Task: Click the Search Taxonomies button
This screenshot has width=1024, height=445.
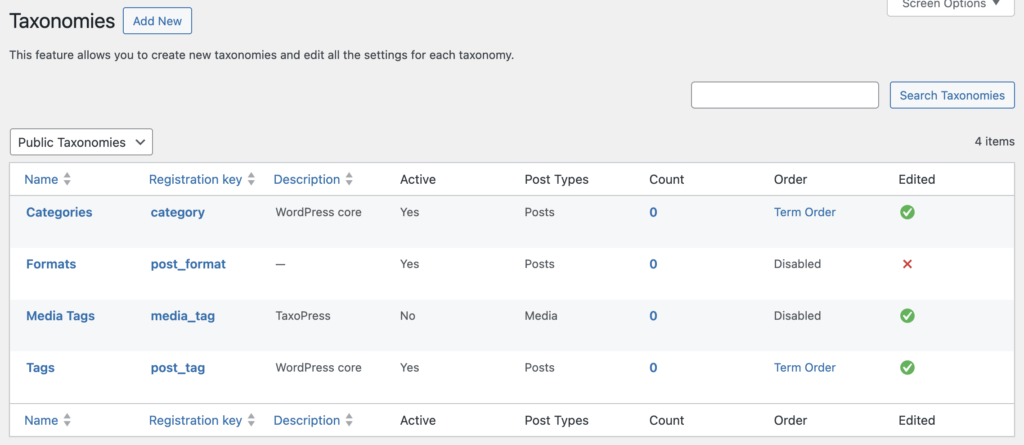Action: pos(952,95)
